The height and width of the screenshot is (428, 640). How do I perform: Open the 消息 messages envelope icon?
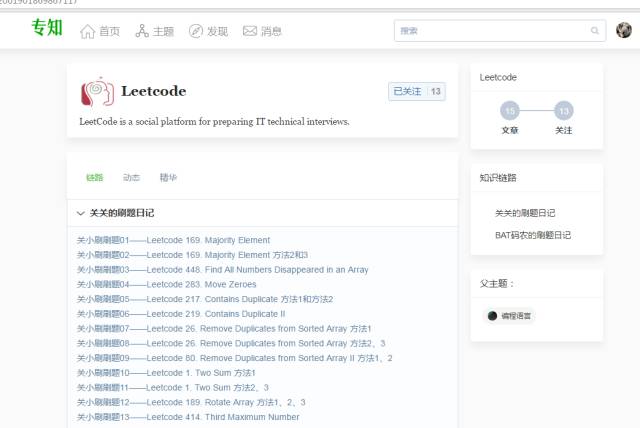click(250, 31)
